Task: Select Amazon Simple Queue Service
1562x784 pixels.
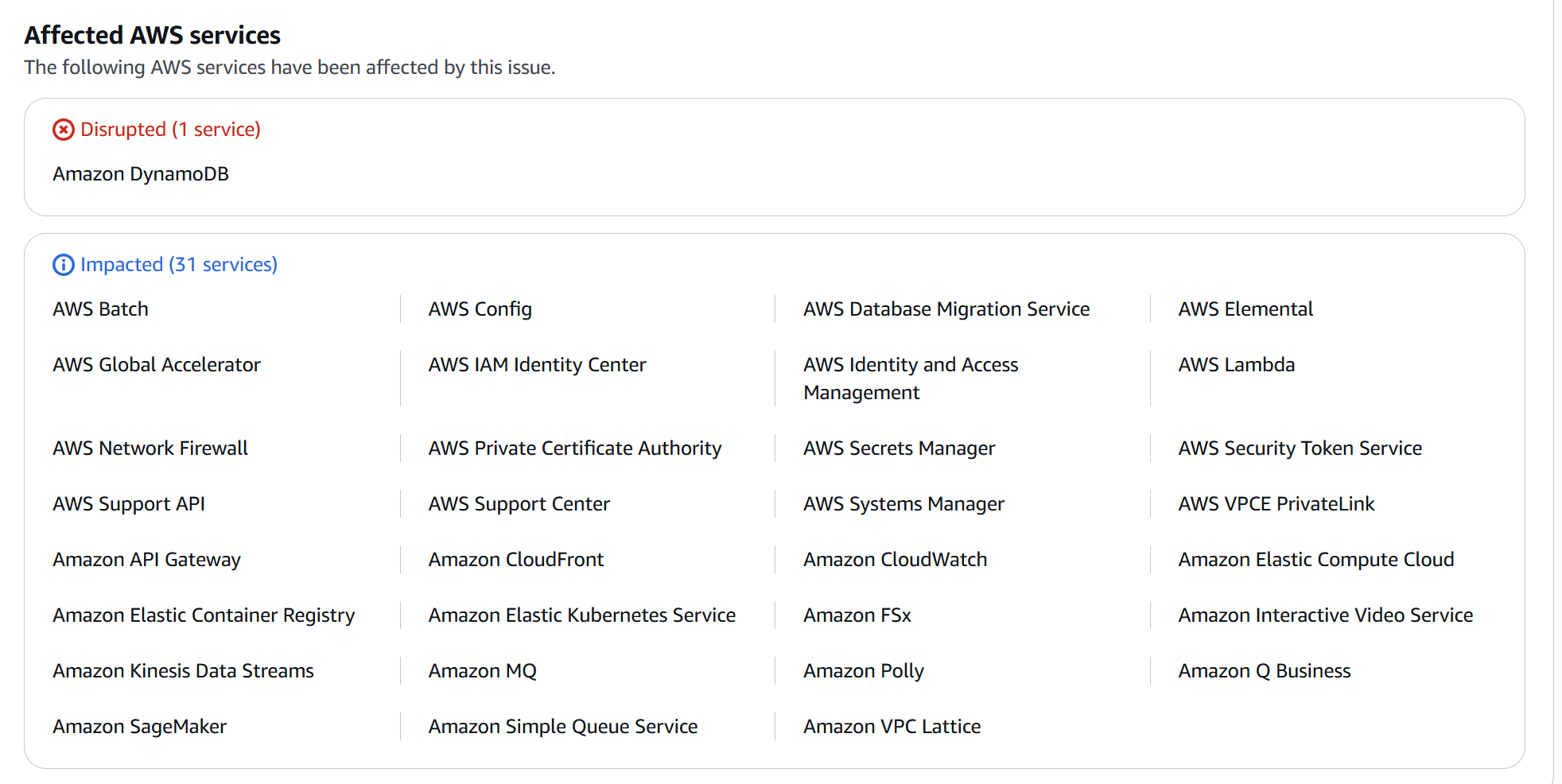Action: pyautogui.click(x=562, y=727)
